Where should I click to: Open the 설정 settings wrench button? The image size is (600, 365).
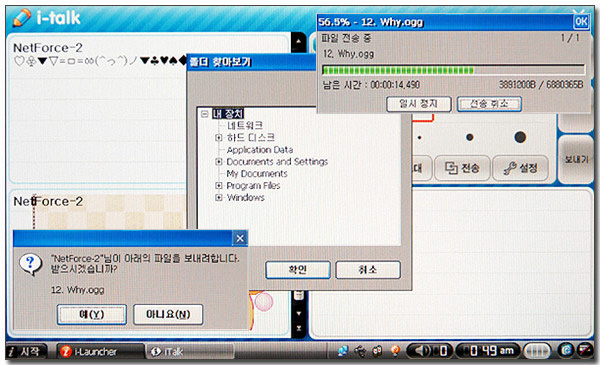click(520, 168)
